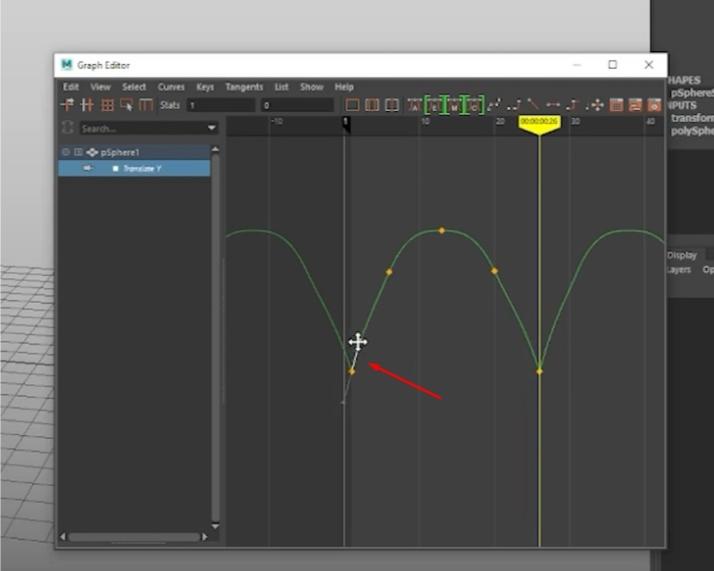Click the Stepped tangents icon
This screenshot has width=714, height=571.
(572, 105)
